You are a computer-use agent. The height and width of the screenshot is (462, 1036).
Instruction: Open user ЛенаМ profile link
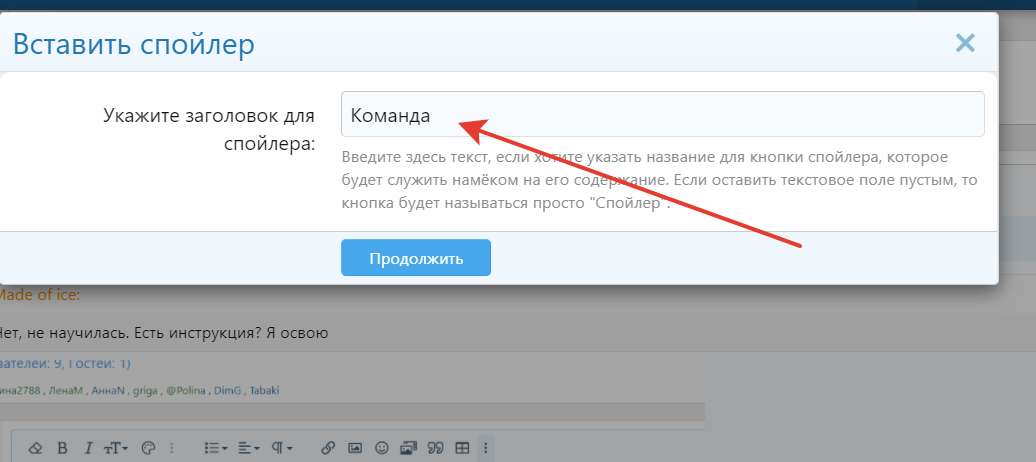point(65,391)
